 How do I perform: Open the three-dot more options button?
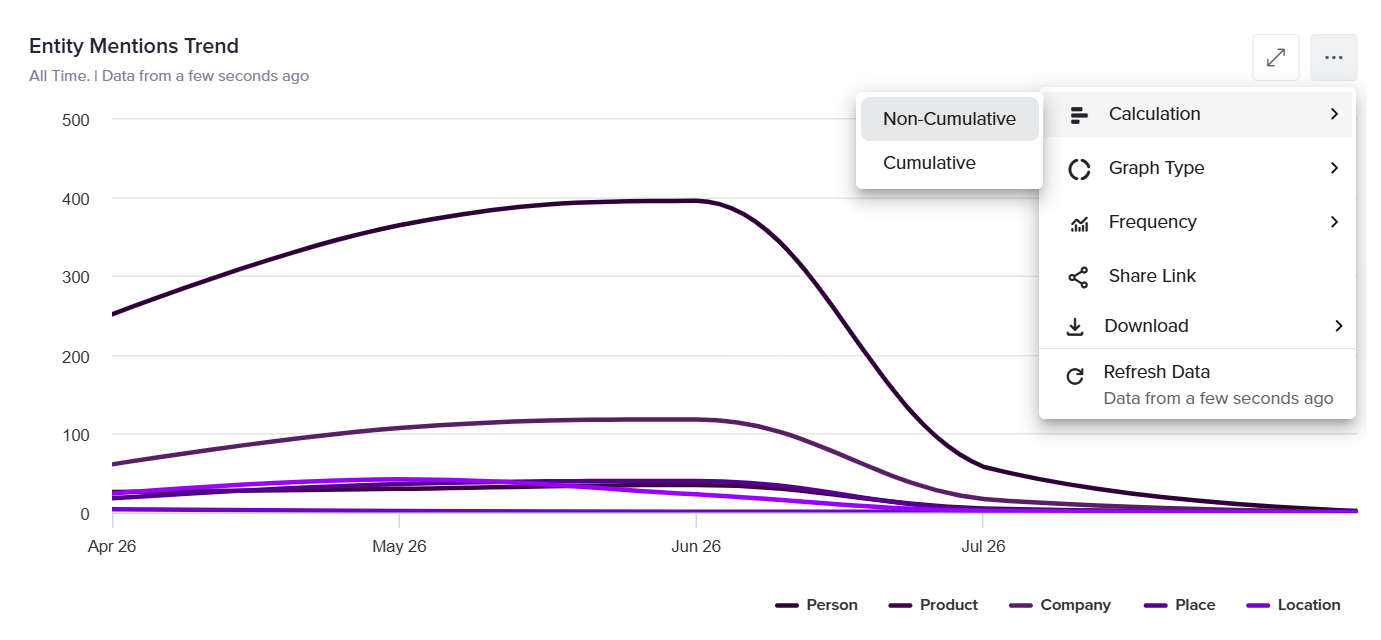click(x=1333, y=58)
